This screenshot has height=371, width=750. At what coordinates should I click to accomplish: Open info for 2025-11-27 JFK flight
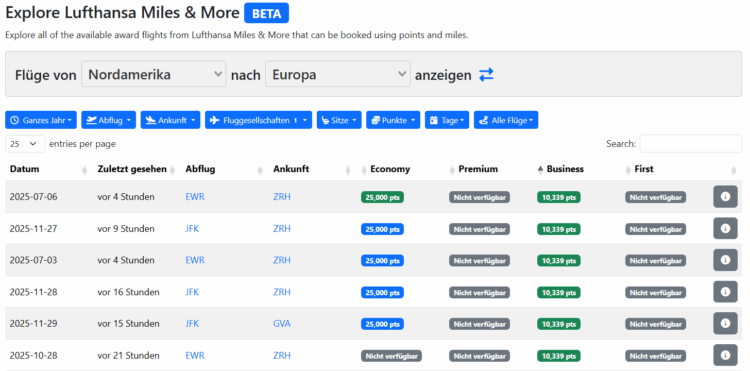click(725, 229)
